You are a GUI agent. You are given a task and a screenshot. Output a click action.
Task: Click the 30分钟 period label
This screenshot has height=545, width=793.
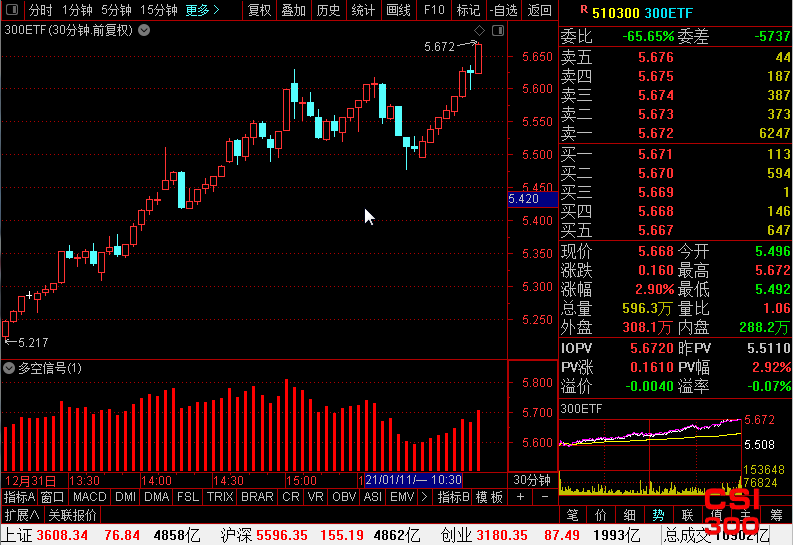(x=532, y=480)
